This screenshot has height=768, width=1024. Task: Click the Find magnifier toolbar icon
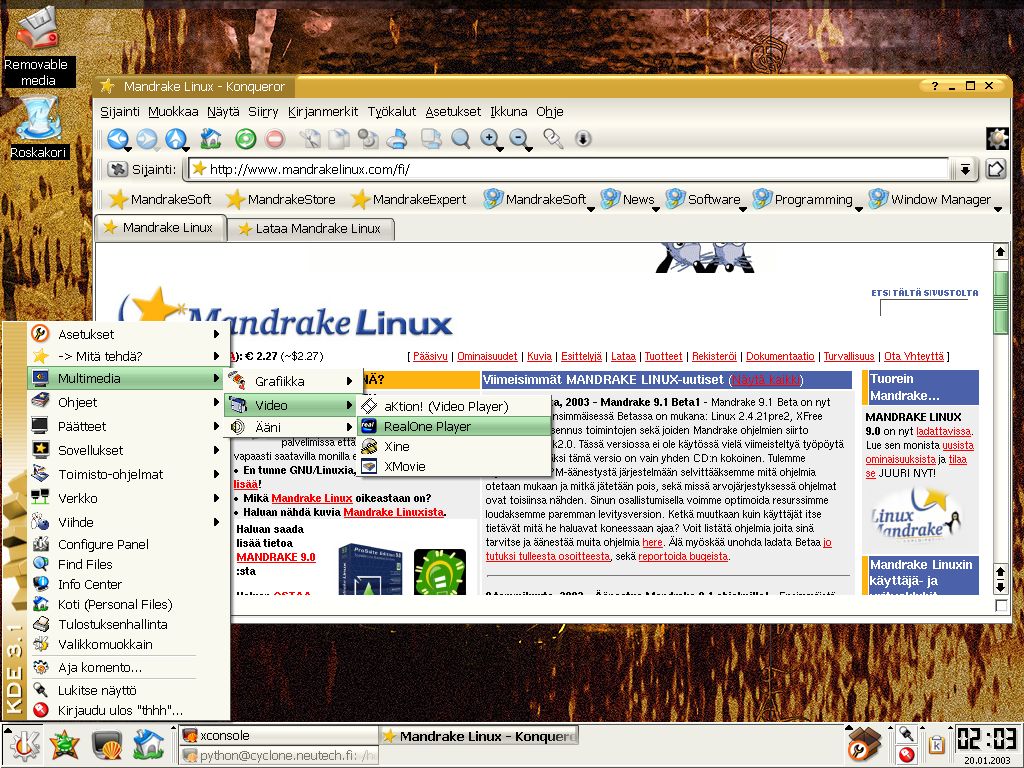(x=460, y=138)
